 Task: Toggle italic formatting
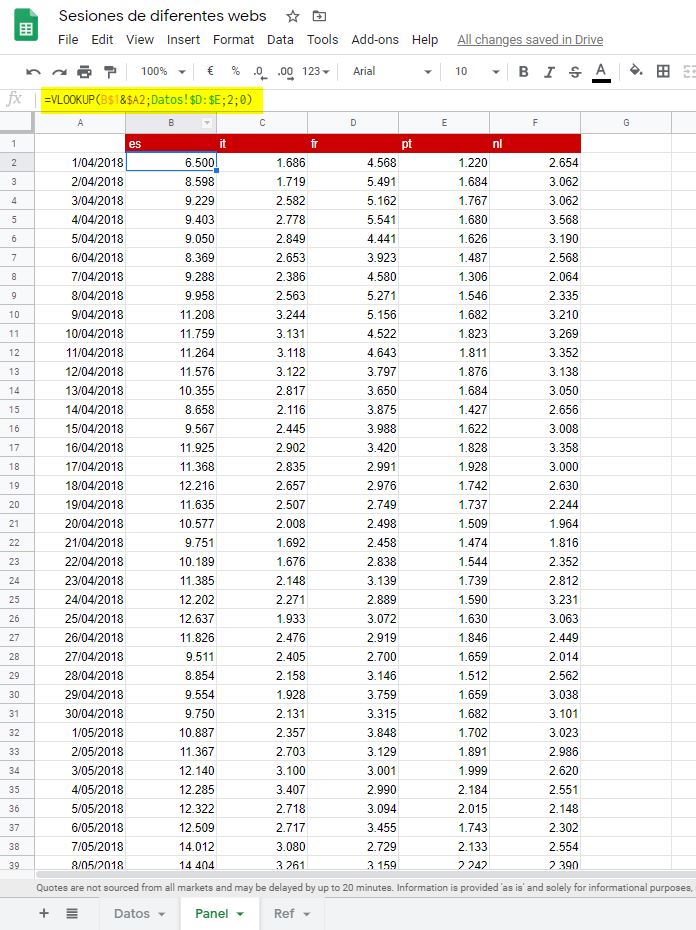coord(549,72)
